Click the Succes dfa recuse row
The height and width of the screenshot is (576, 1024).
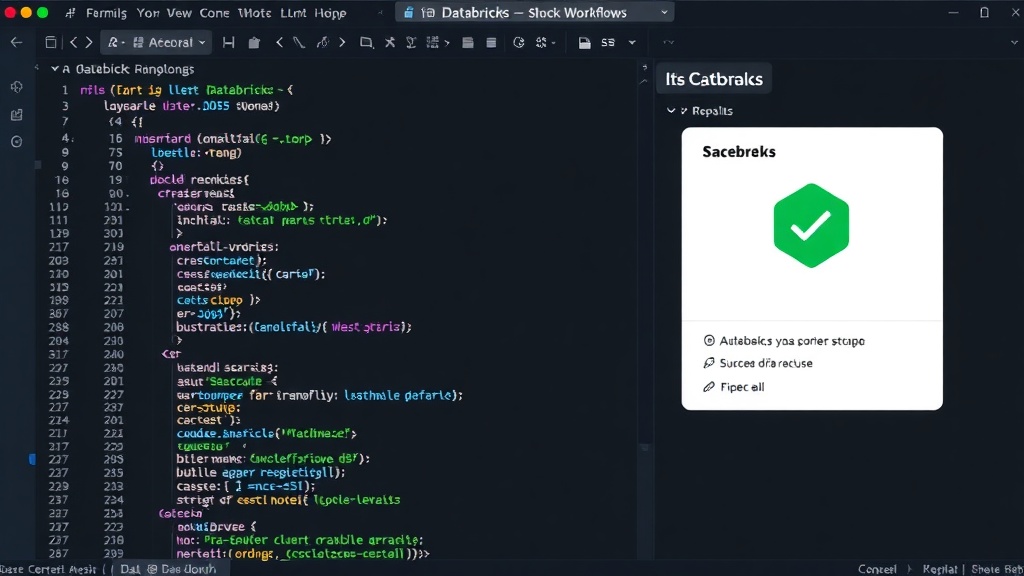click(758, 363)
